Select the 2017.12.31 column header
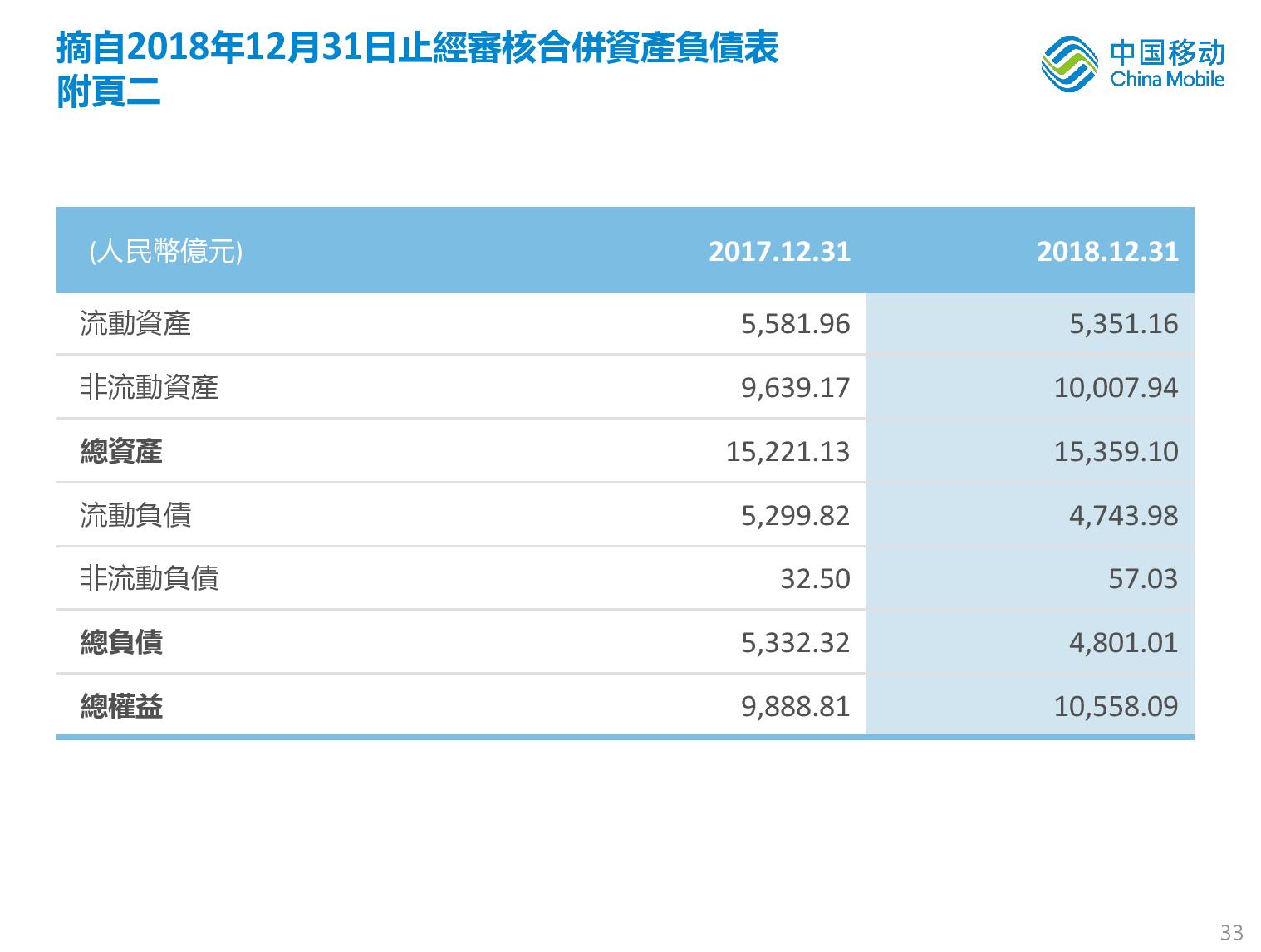This screenshot has width=1261, height=952. 779,252
